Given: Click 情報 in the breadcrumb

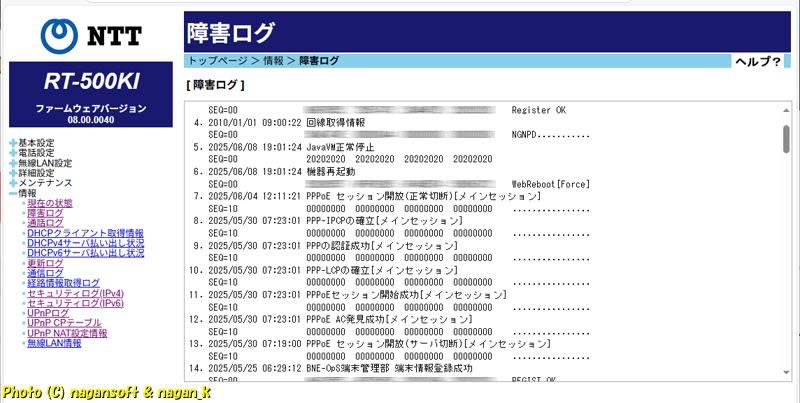Looking at the screenshot, I should pos(273,61).
